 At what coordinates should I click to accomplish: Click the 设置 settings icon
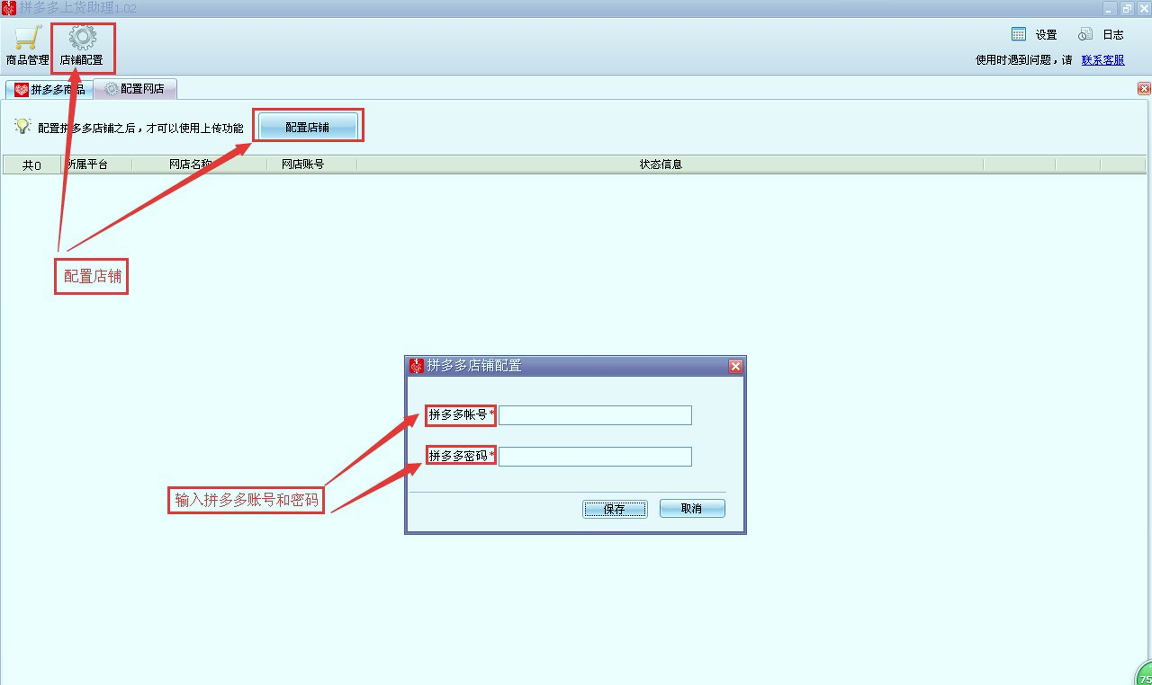coord(1018,35)
